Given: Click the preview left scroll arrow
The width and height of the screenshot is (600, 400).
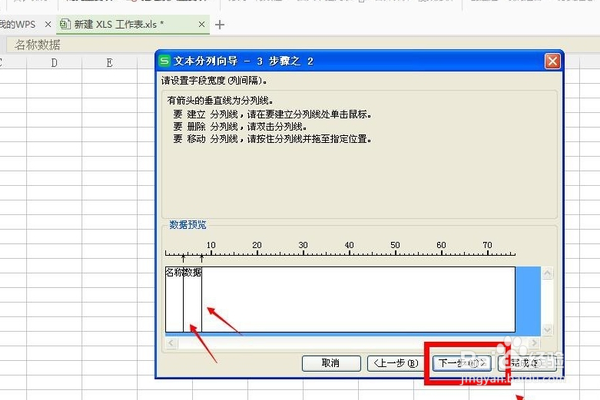Looking at the screenshot, I should click(171, 343).
